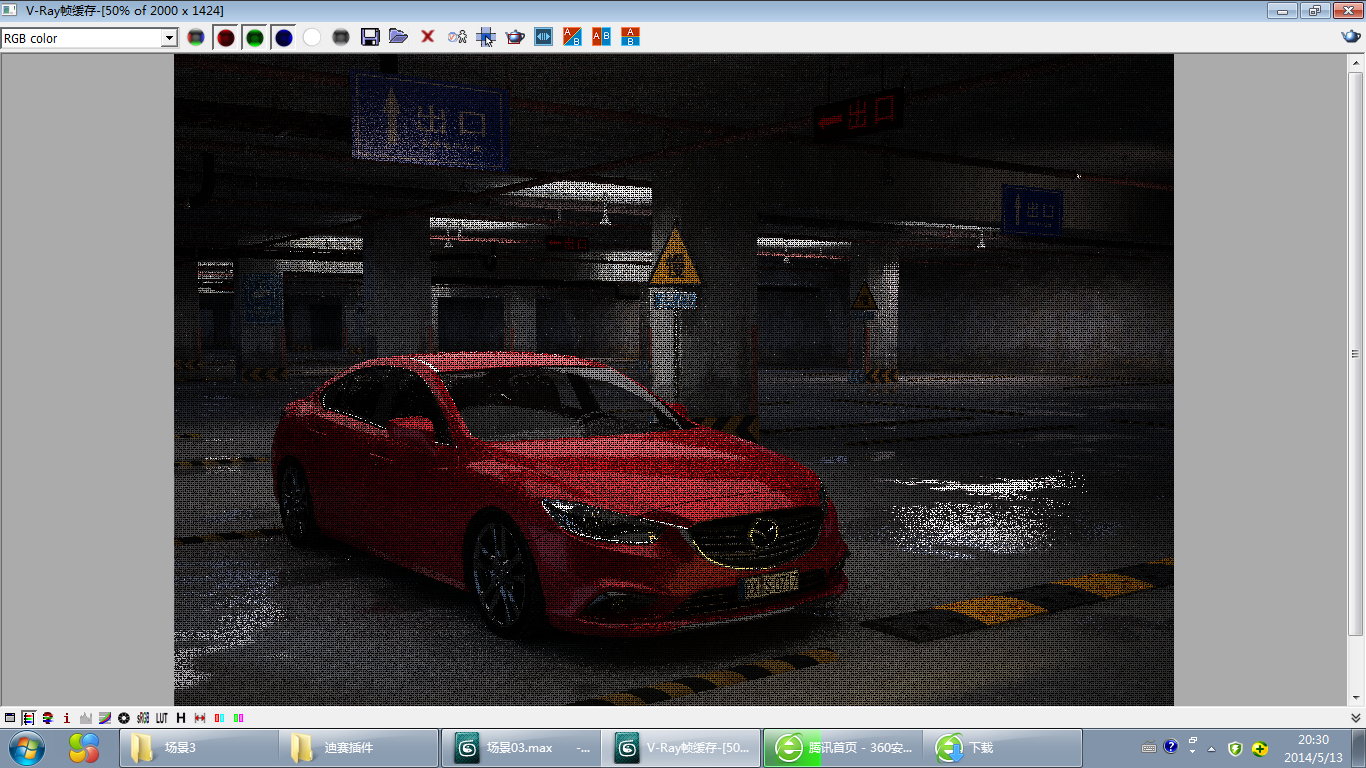This screenshot has height=768, width=1366.
Task: Select diagonal A/B comparison icon
Action: (572, 37)
